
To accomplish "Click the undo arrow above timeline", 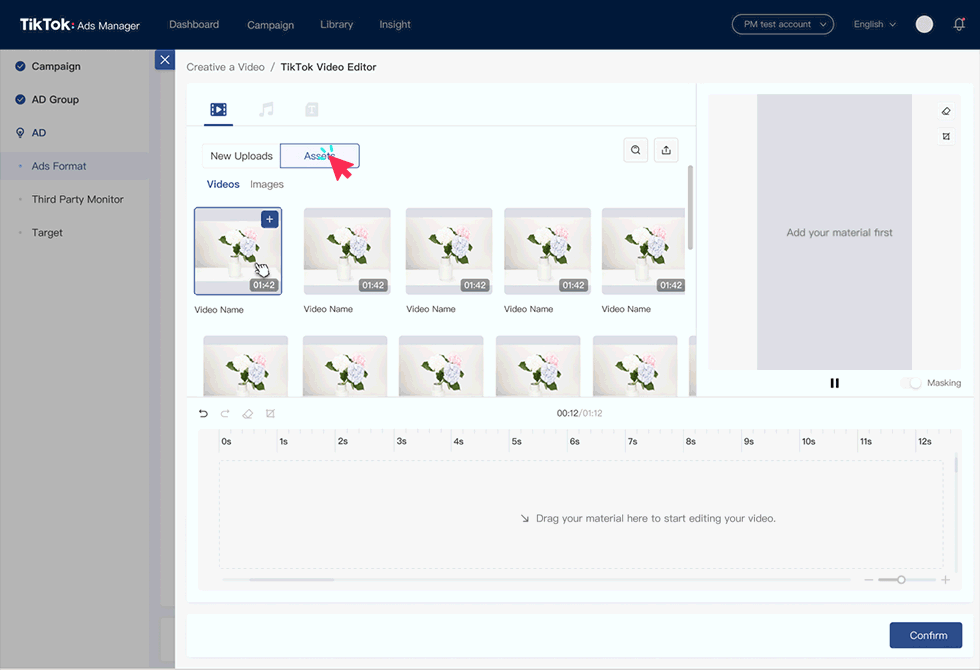I will pos(204,413).
